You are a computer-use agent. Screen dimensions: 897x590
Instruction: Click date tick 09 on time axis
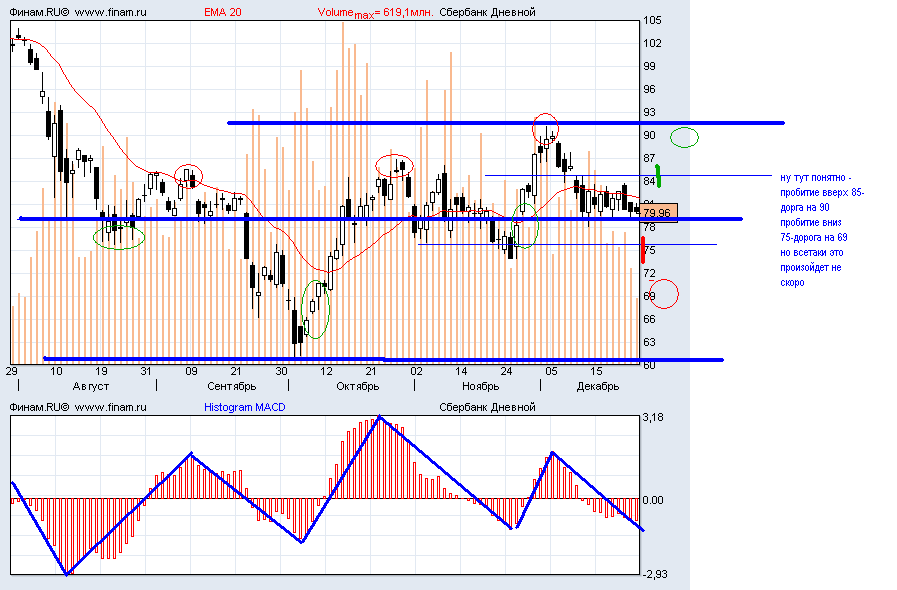coord(191,371)
